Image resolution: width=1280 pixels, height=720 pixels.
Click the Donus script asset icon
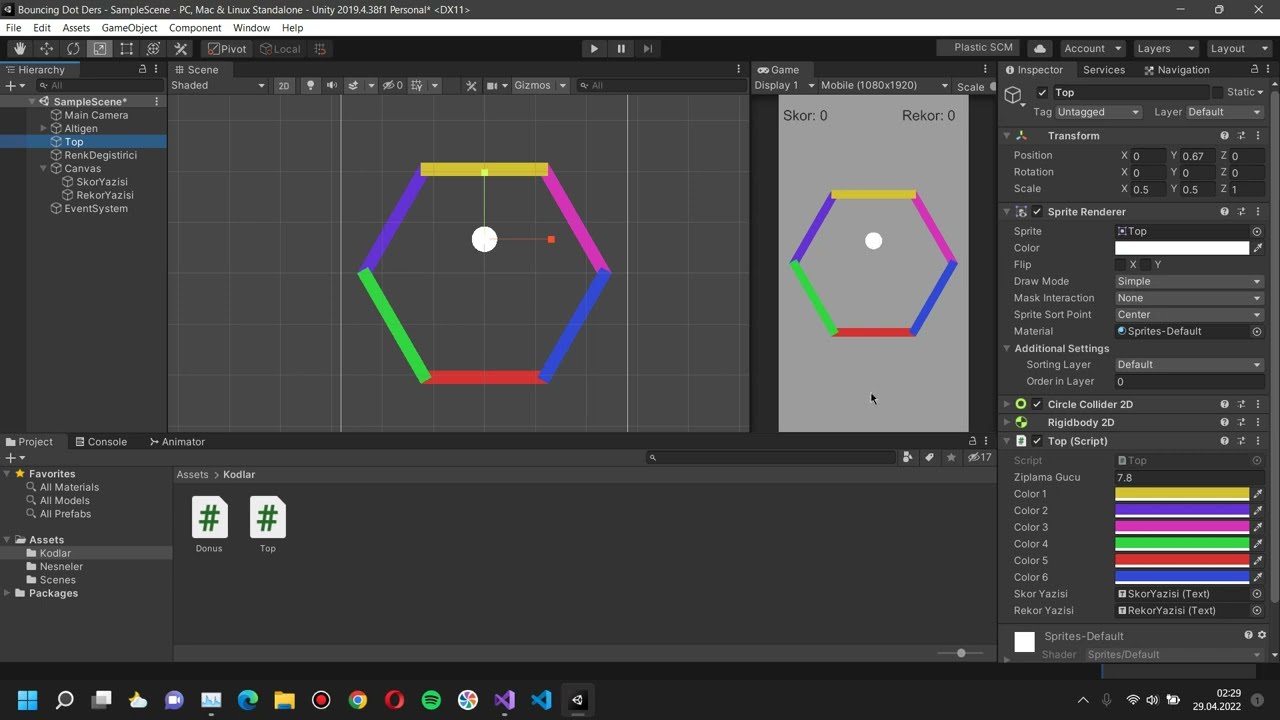pos(209,518)
